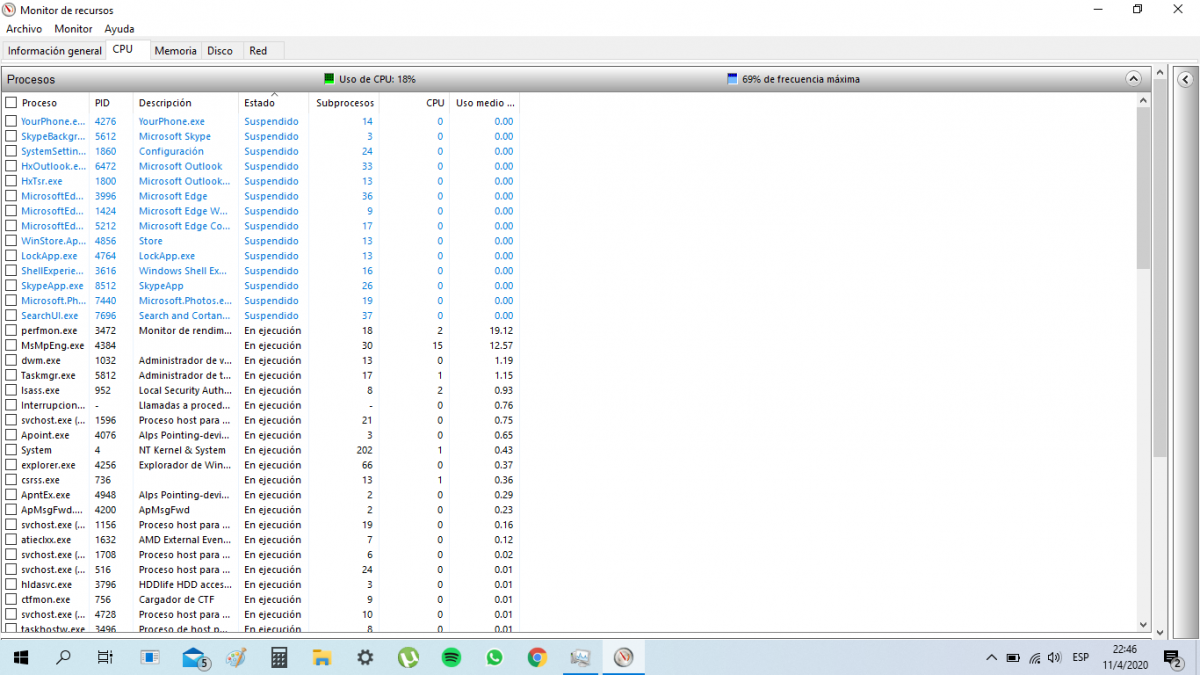Select the SearchUI.exe process name
Image resolution: width=1200 pixels, height=675 pixels.
pos(49,316)
